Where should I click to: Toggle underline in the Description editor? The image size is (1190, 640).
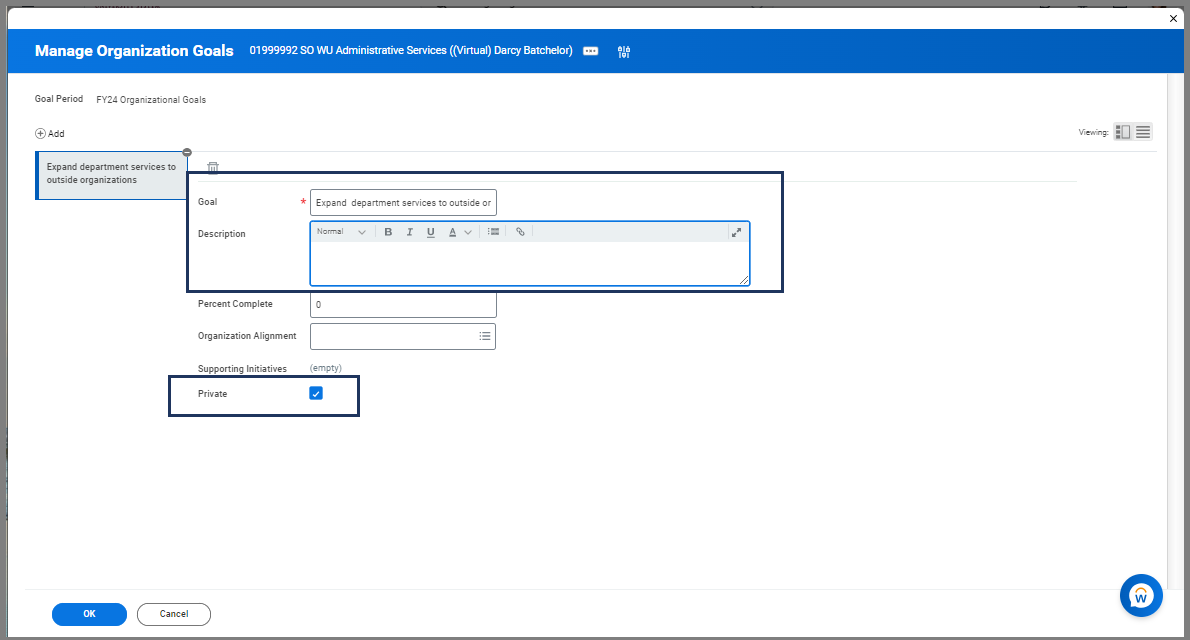pyautogui.click(x=431, y=232)
